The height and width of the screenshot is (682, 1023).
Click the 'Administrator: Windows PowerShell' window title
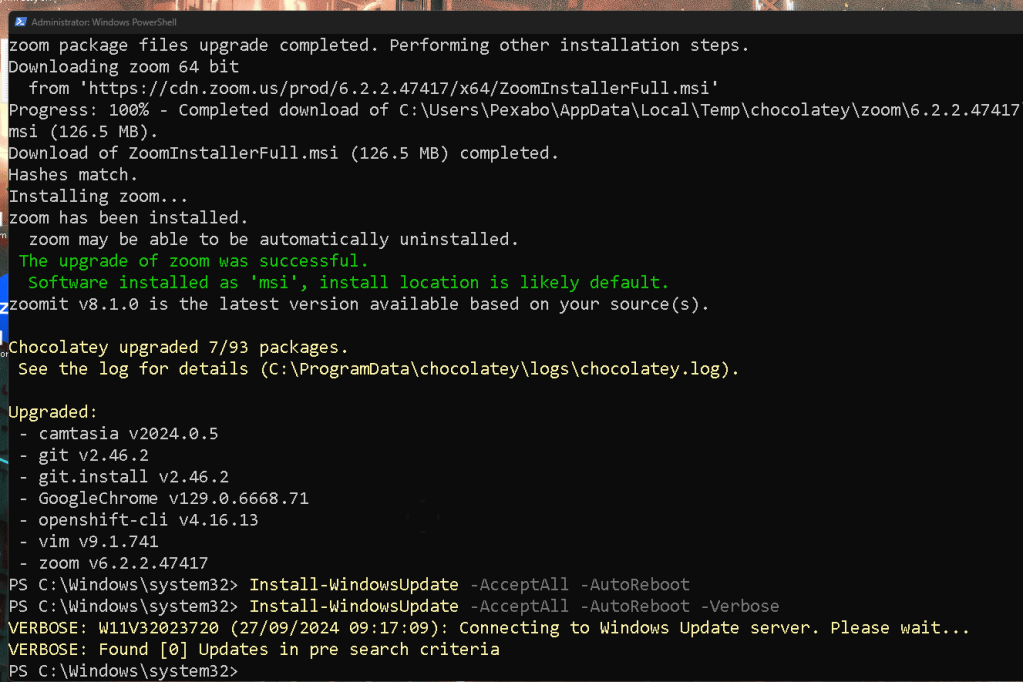(104, 22)
